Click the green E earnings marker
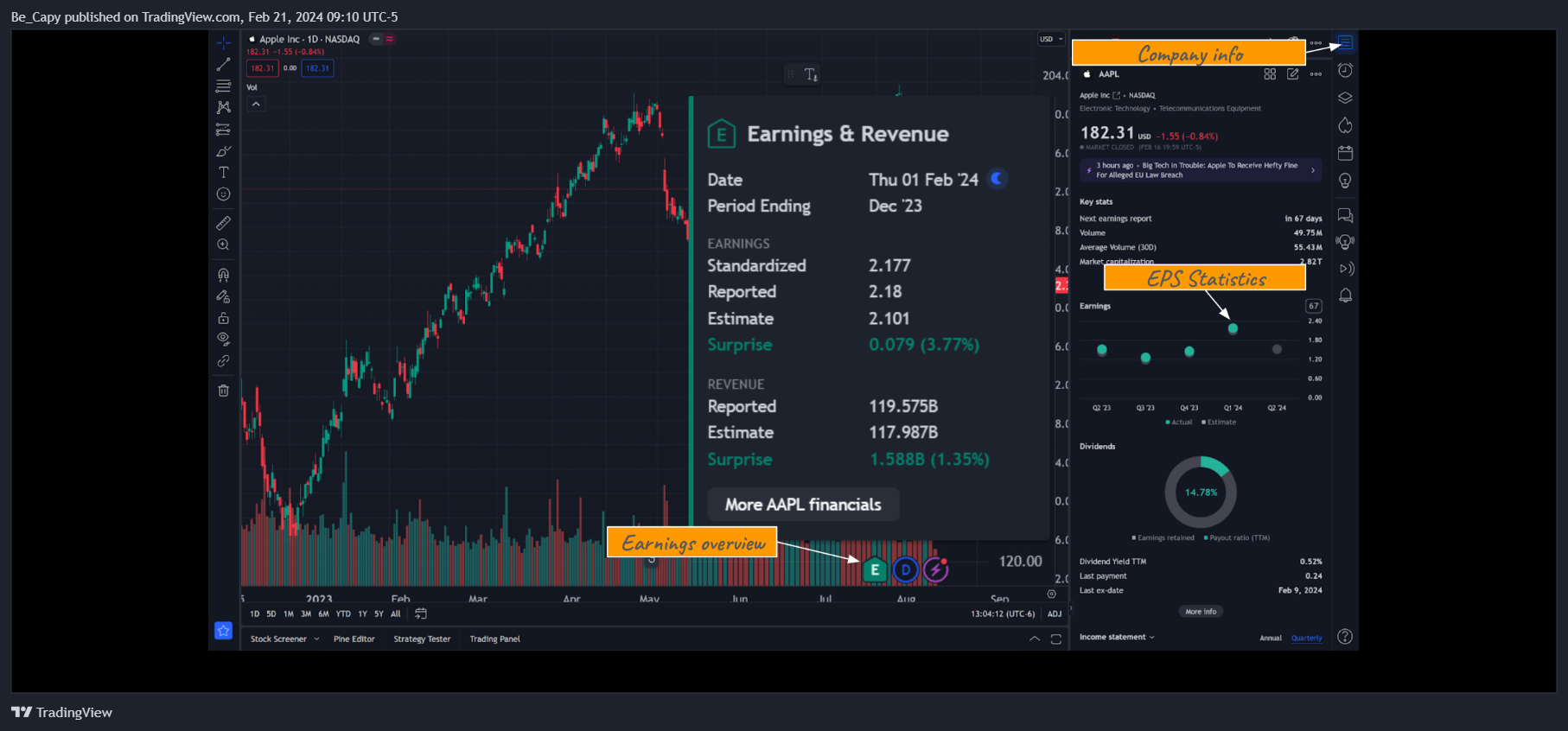1568x731 pixels. (x=875, y=569)
